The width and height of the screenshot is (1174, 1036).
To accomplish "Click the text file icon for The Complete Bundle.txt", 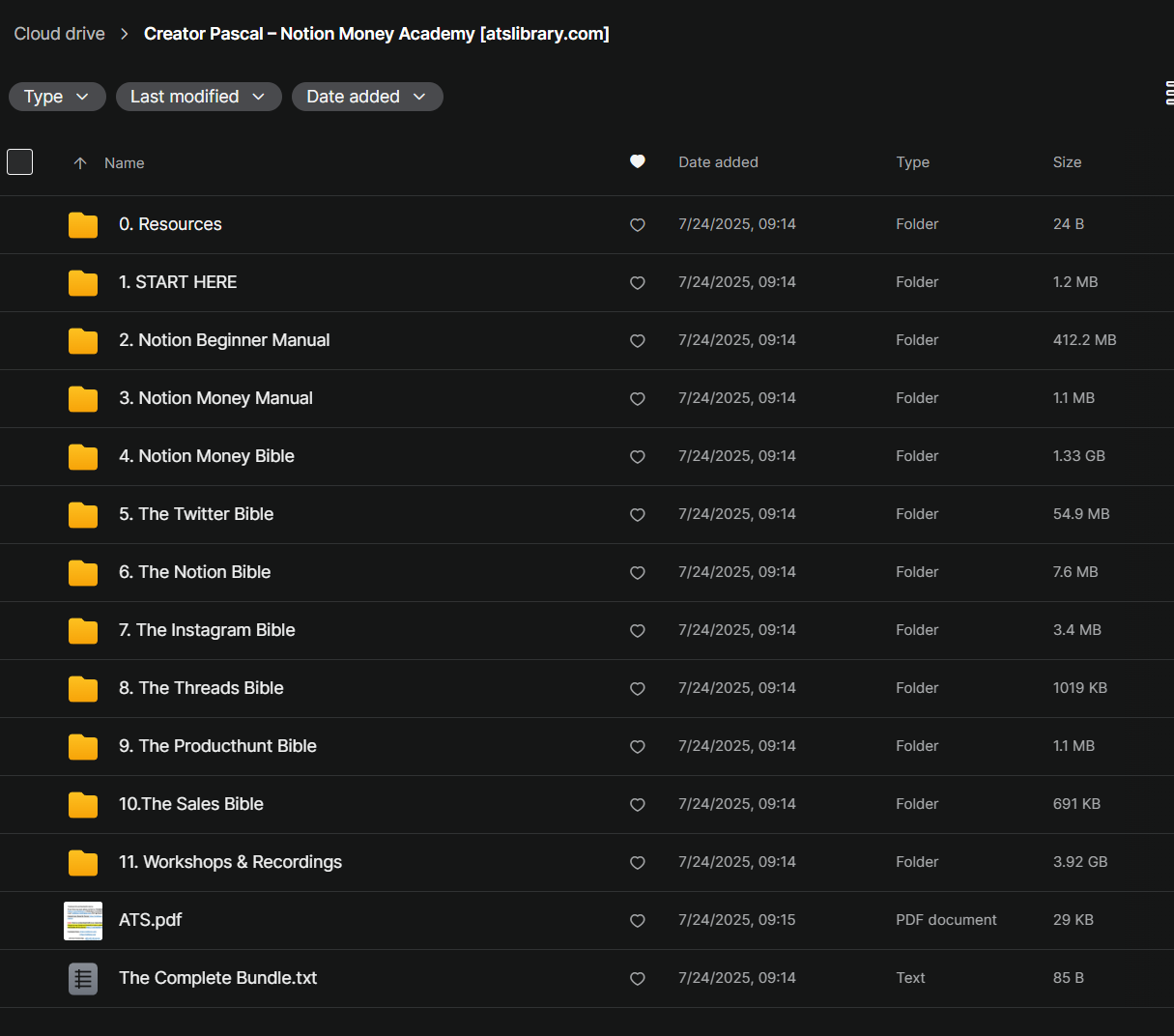I will click(x=83, y=979).
